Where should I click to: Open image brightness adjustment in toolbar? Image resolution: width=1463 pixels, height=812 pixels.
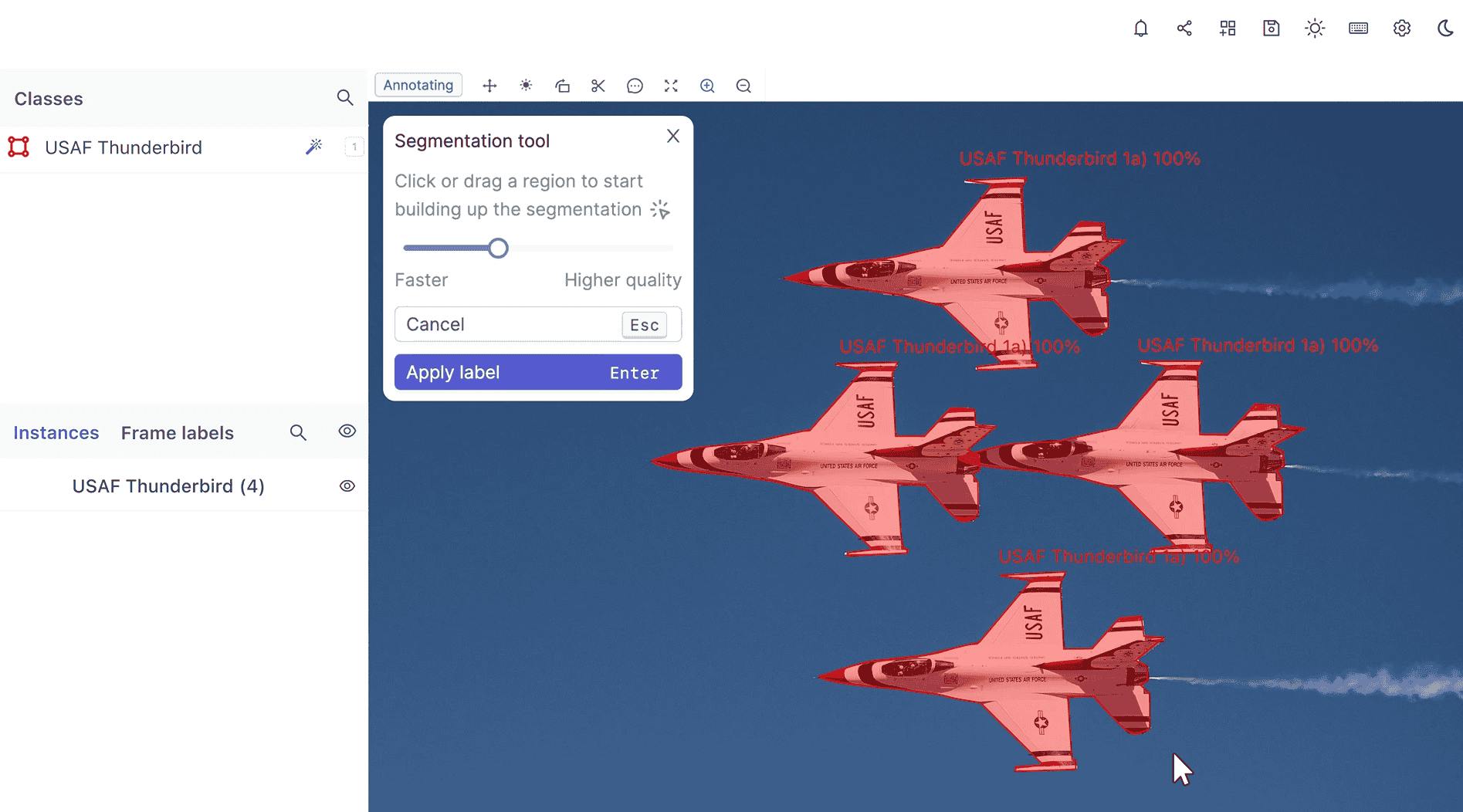click(x=526, y=86)
